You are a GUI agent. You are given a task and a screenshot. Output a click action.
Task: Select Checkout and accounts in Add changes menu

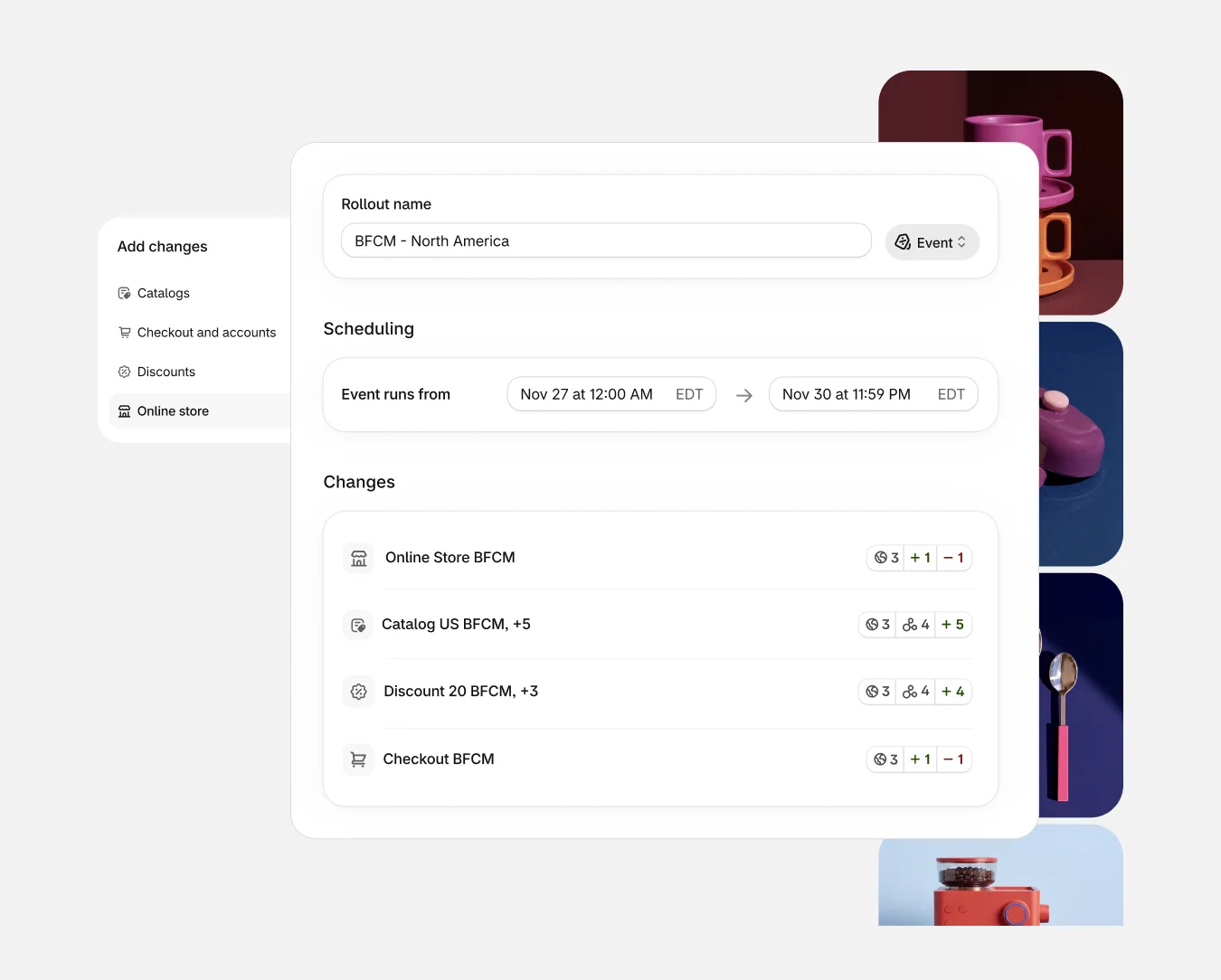point(200,333)
